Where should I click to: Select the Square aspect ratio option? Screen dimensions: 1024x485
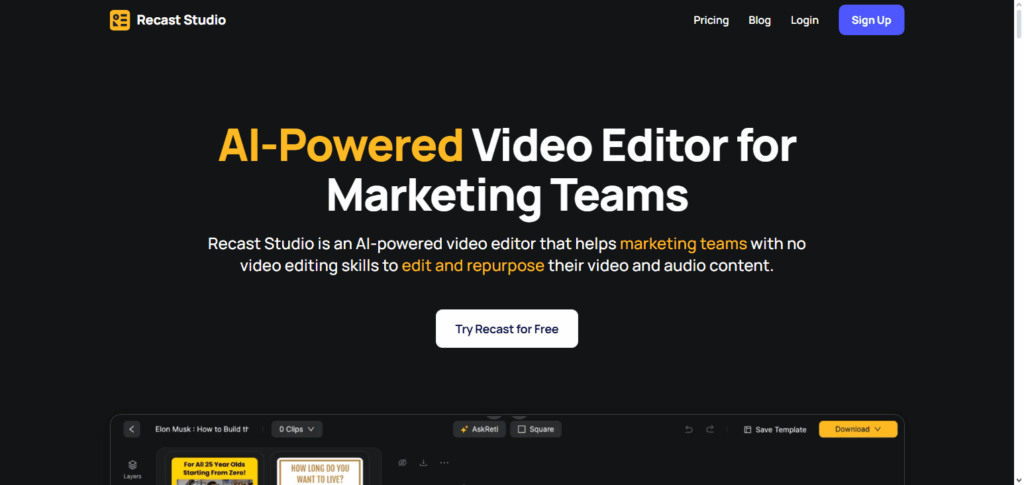(536, 429)
